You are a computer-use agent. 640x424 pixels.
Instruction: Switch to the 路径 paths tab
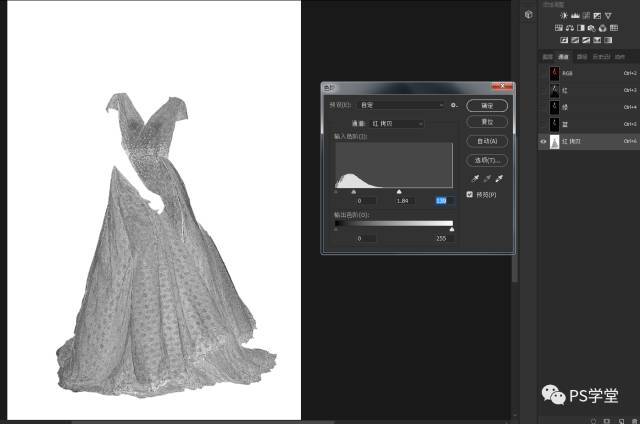[582, 57]
